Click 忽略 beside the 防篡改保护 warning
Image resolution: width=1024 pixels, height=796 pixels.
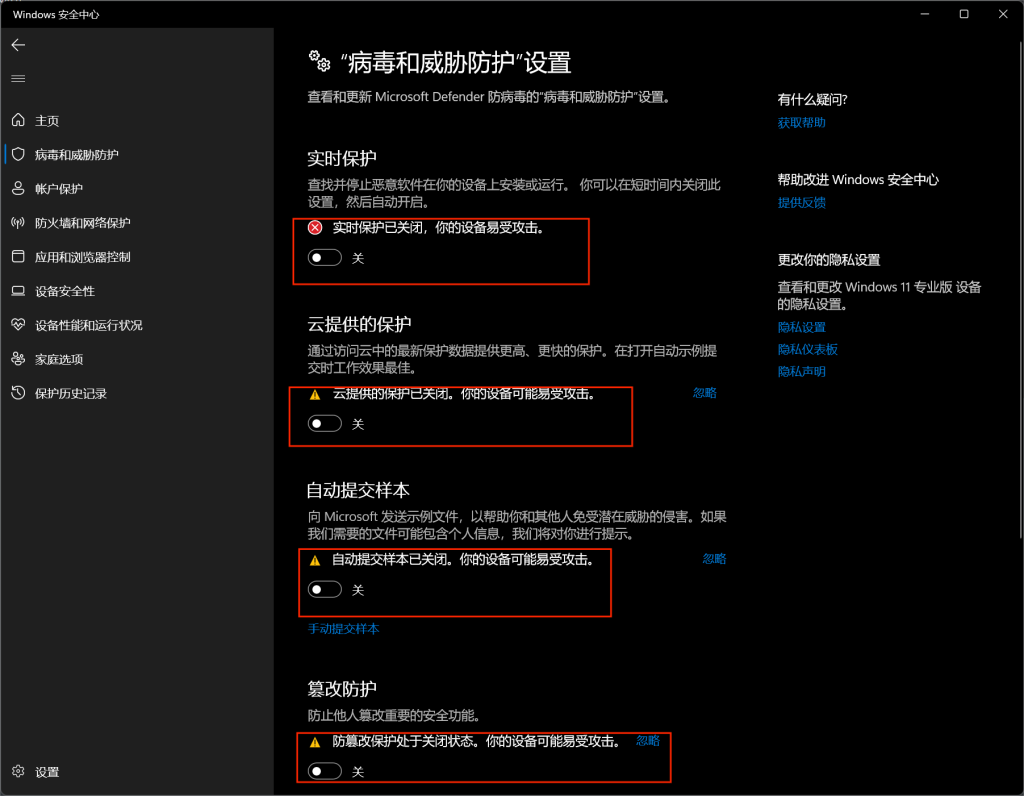[648, 740]
